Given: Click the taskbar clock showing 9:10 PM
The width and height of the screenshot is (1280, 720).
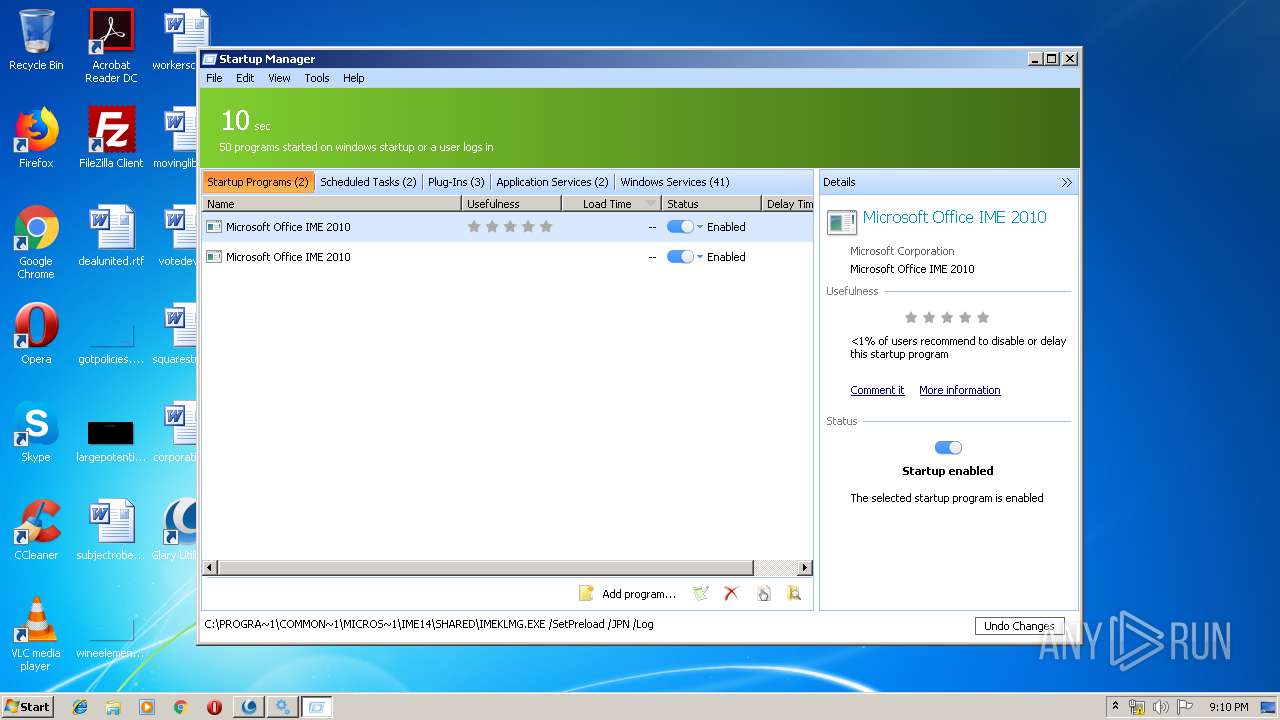Looking at the screenshot, I should (x=1228, y=707).
